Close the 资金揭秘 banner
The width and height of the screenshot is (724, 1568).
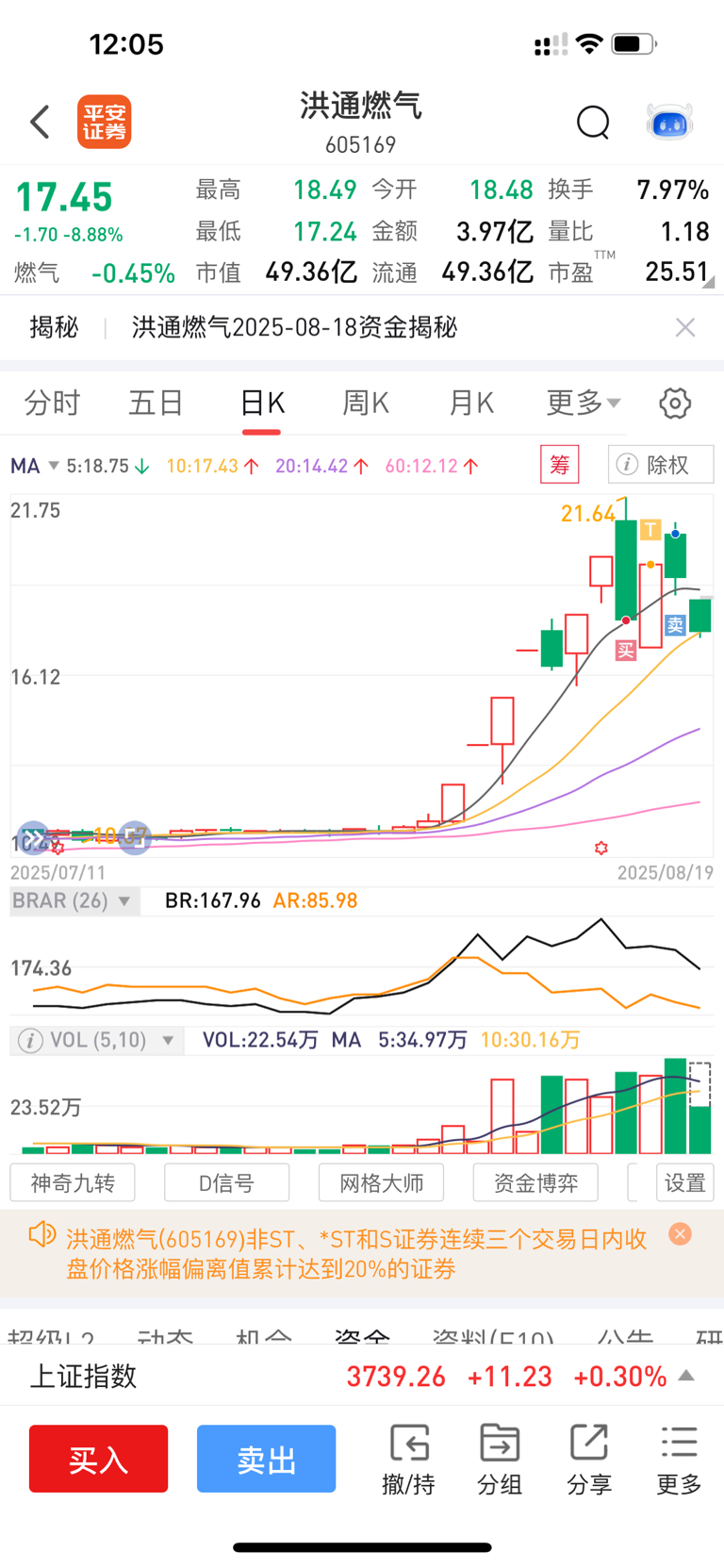[x=685, y=327]
